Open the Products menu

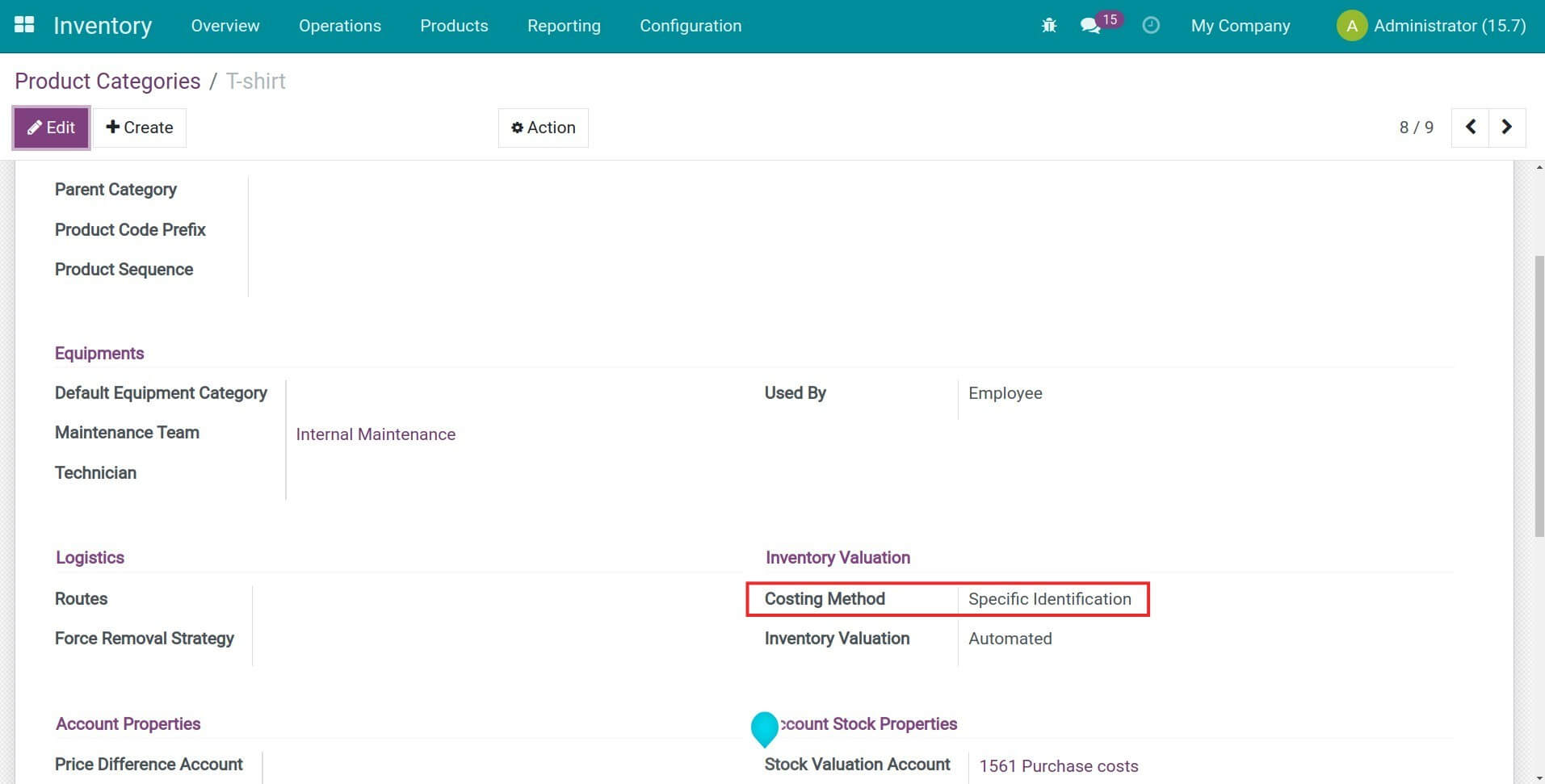454,25
